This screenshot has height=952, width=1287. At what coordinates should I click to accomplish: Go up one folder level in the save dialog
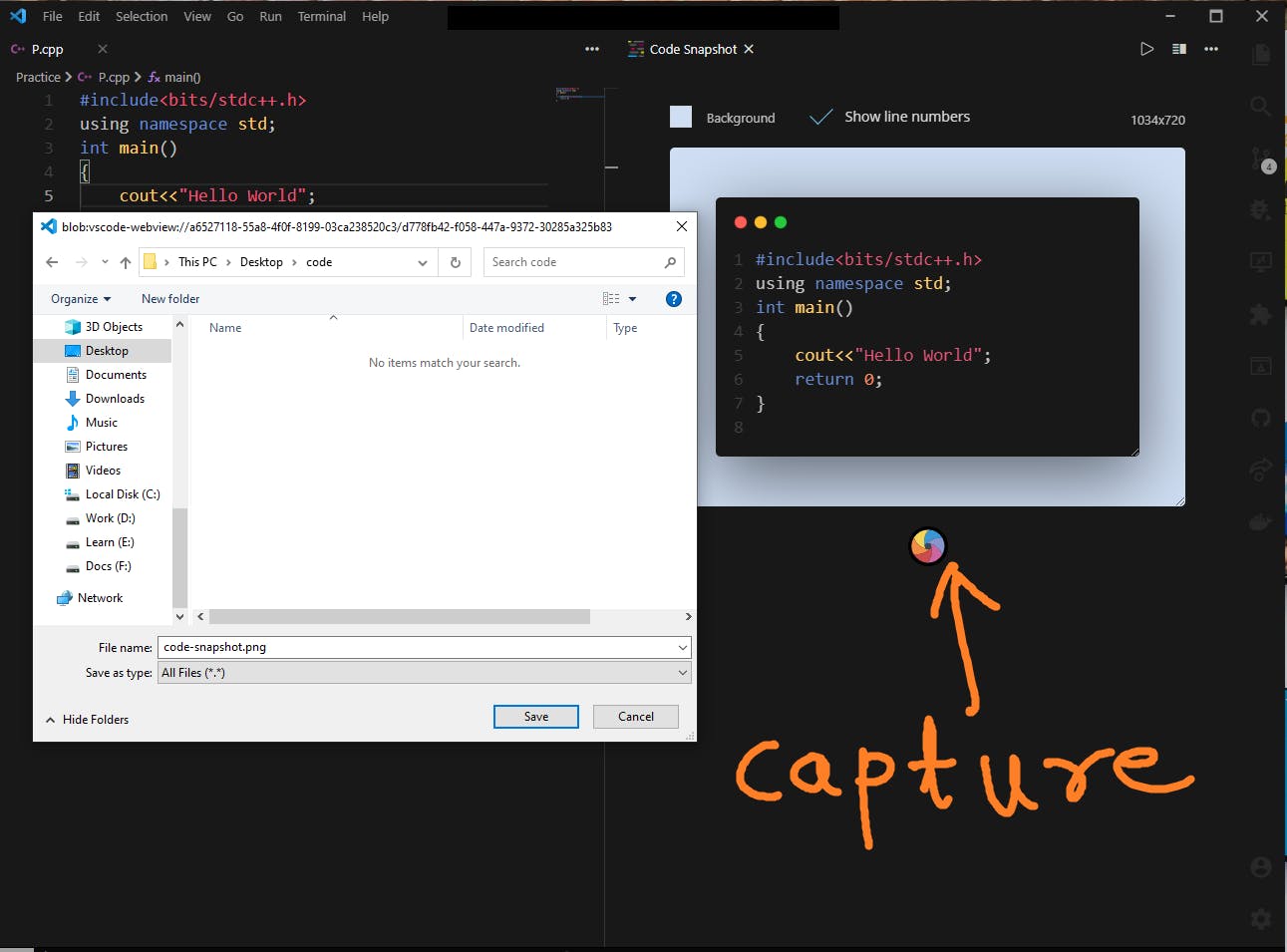coord(126,262)
